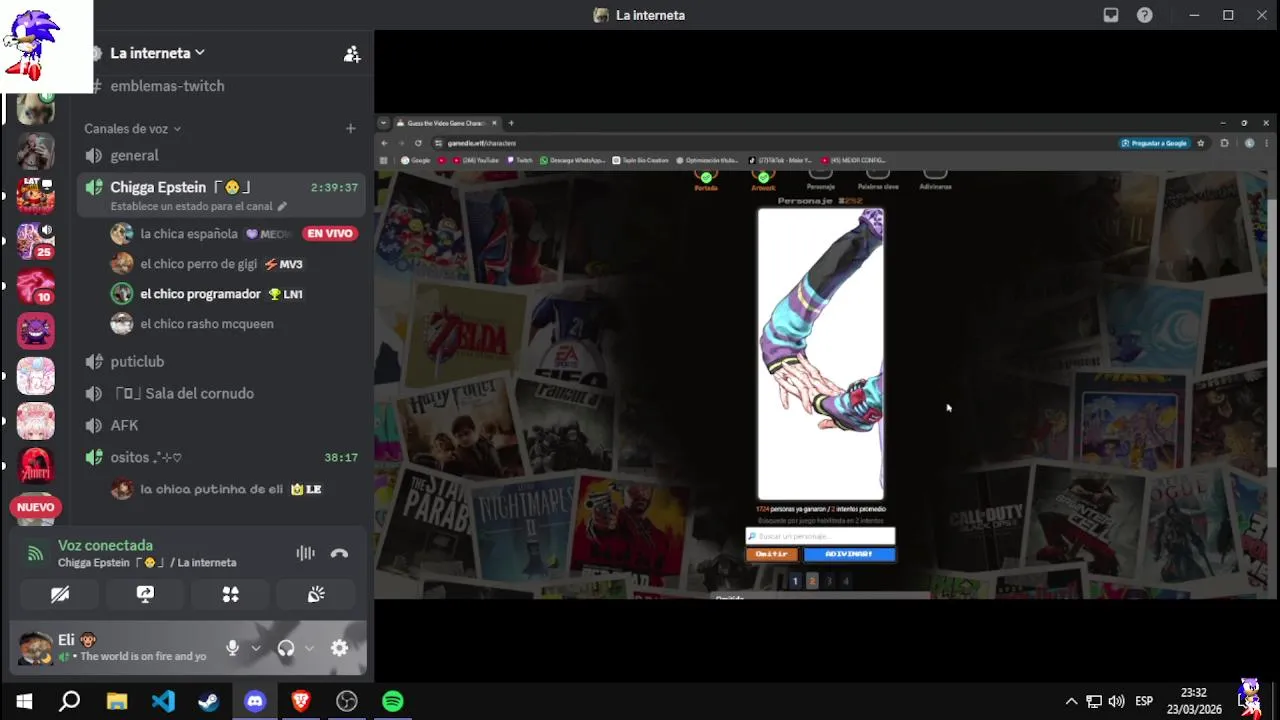Launch an activity in the voice panel
Screen dimensions: 1280x720
point(230,594)
